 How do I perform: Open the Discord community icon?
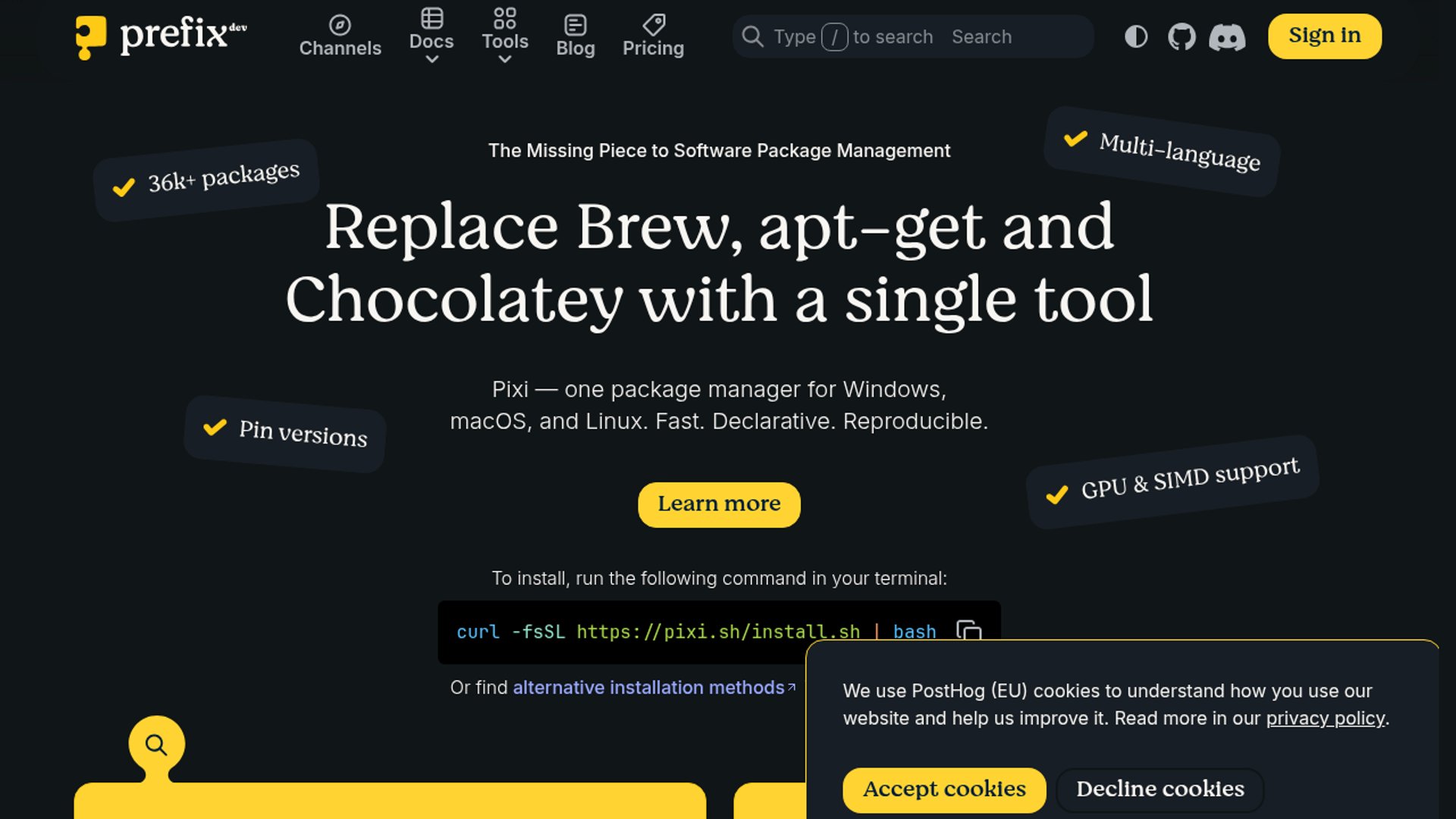click(x=1227, y=36)
